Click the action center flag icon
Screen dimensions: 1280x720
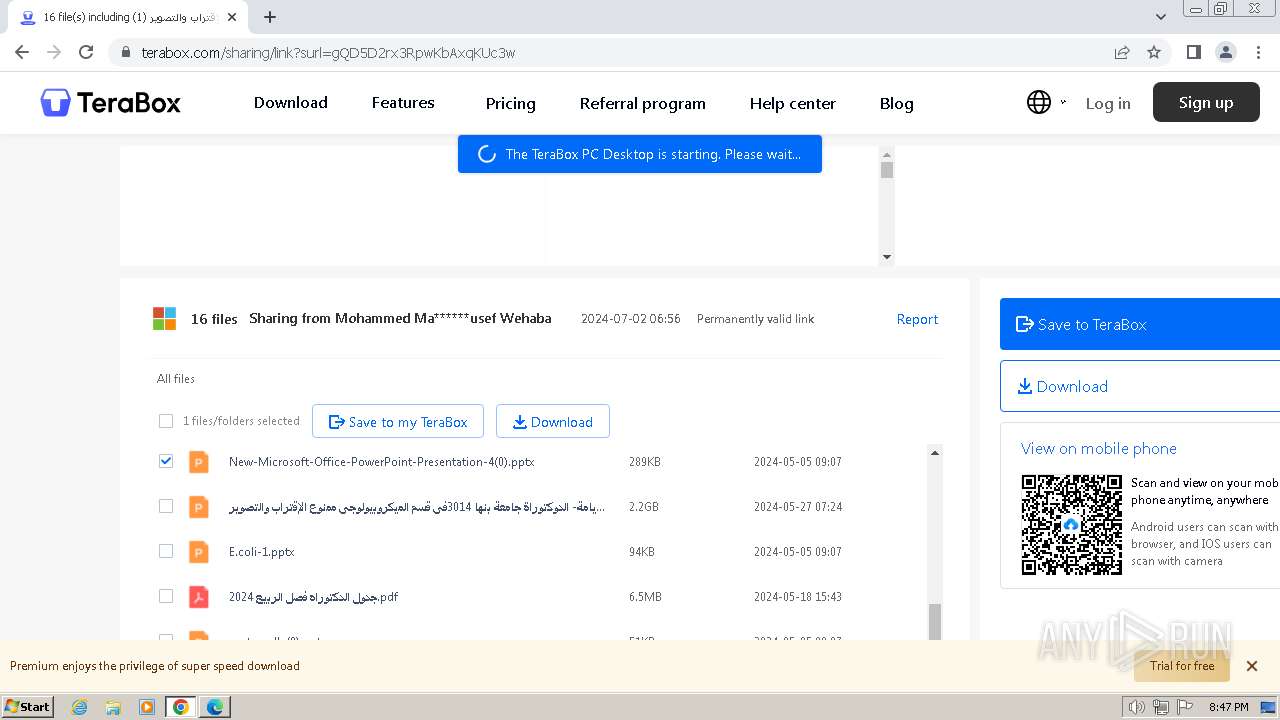[1185, 707]
